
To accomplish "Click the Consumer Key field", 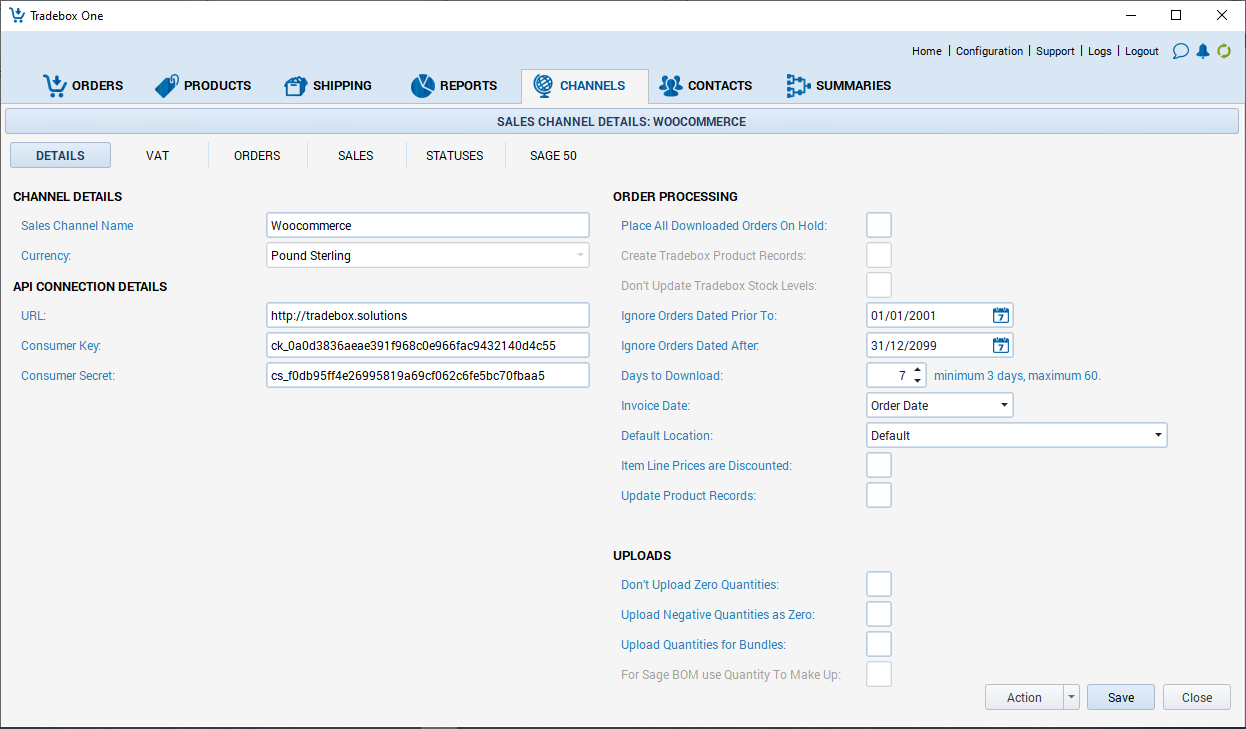I will pyautogui.click(x=428, y=345).
